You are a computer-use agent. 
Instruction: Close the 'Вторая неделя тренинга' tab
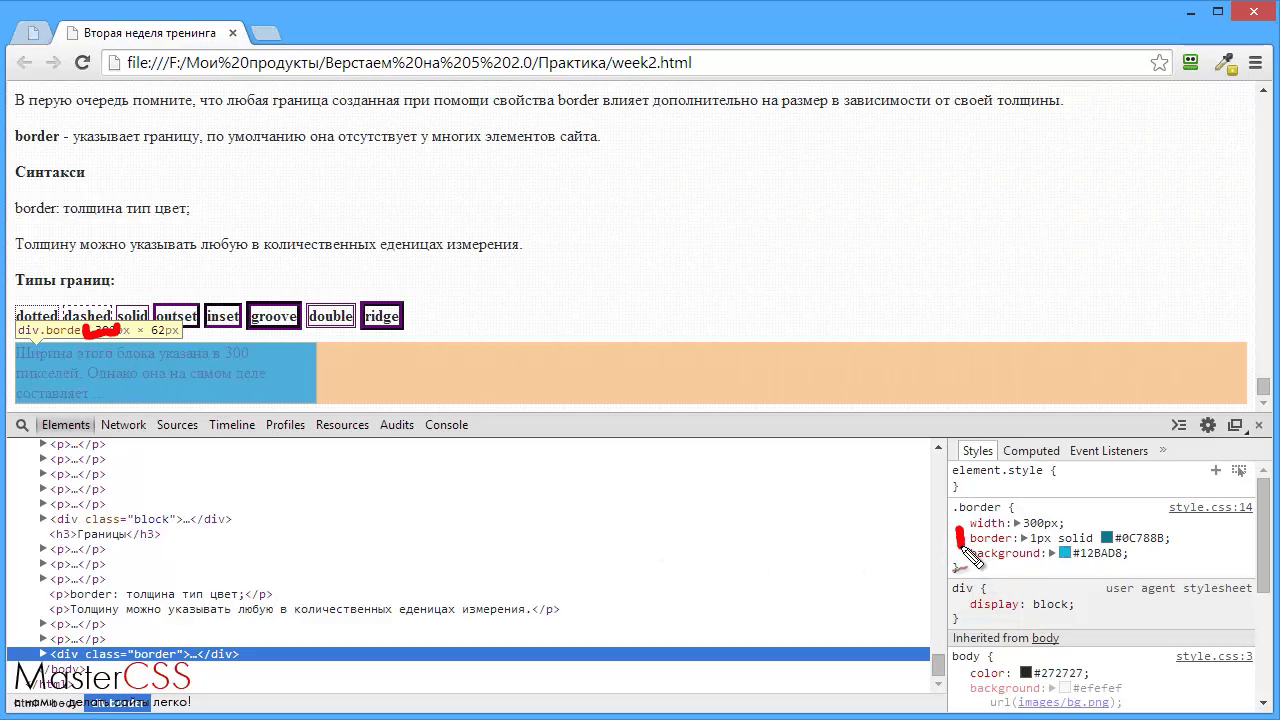231,33
